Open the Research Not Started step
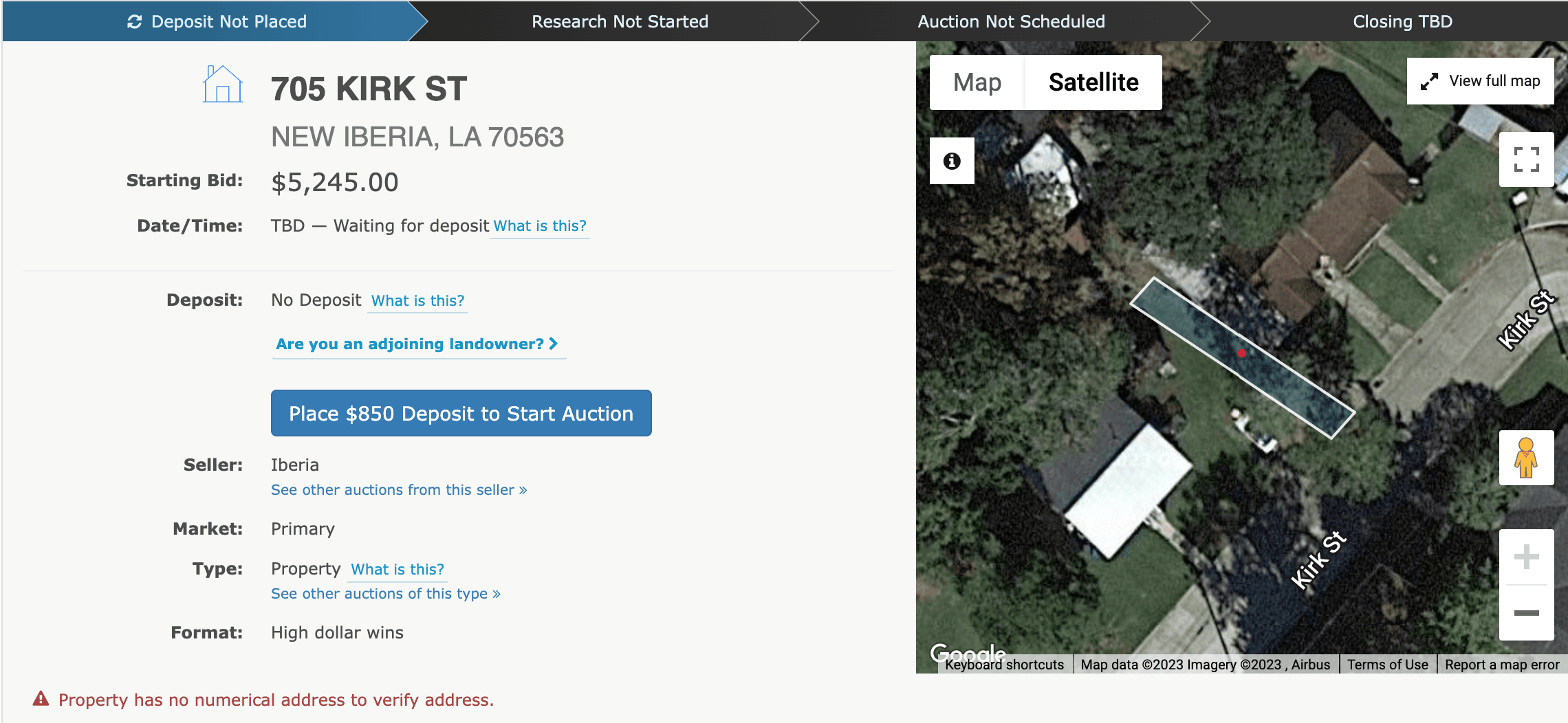The image size is (1568, 723). (x=619, y=22)
